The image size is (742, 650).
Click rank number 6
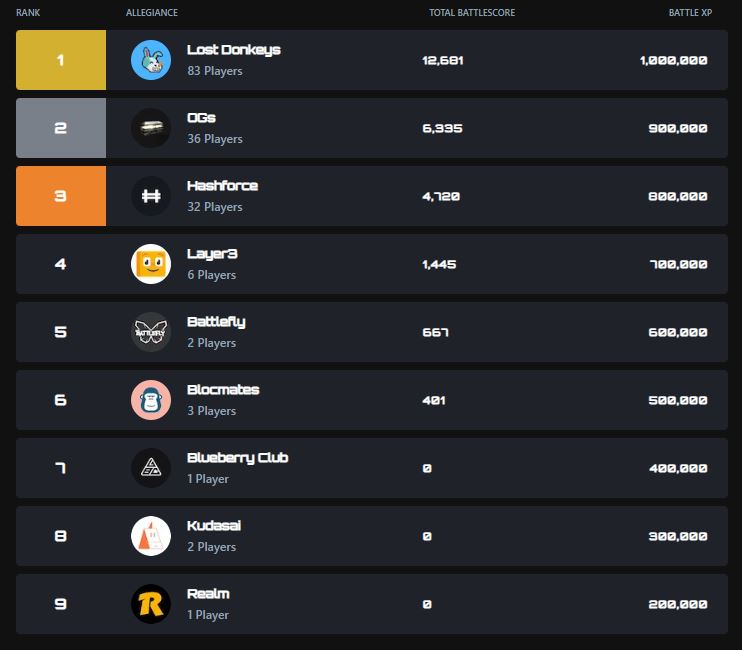click(x=61, y=400)
